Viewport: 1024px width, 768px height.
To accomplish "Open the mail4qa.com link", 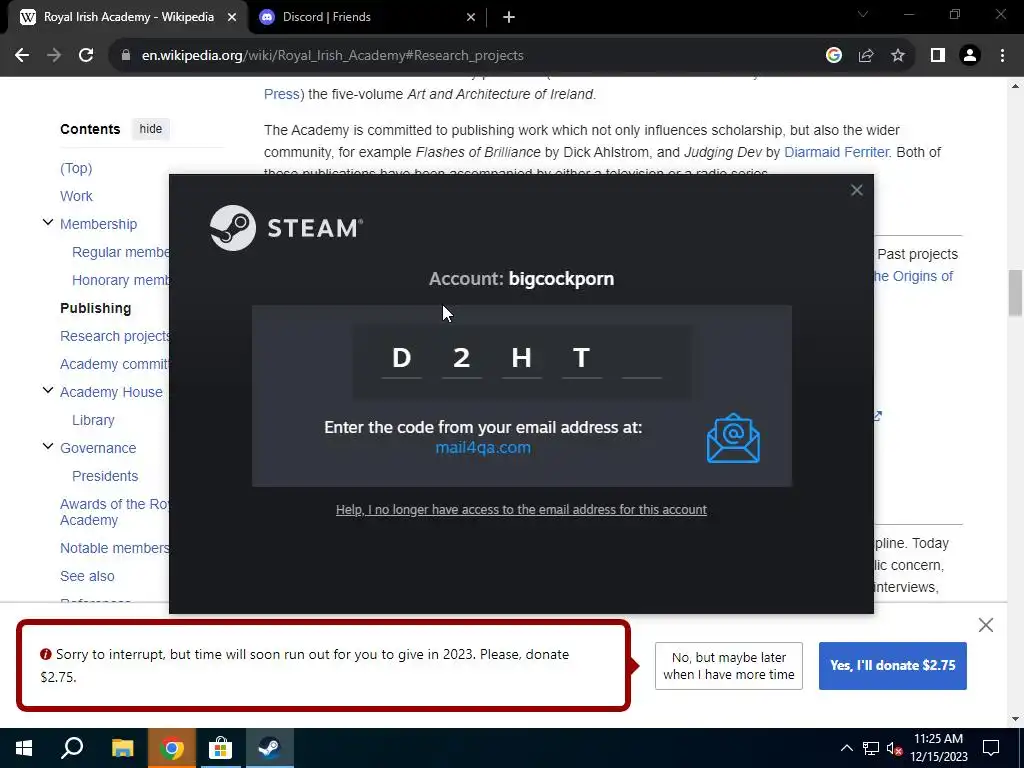I will [x=483, y=448].
